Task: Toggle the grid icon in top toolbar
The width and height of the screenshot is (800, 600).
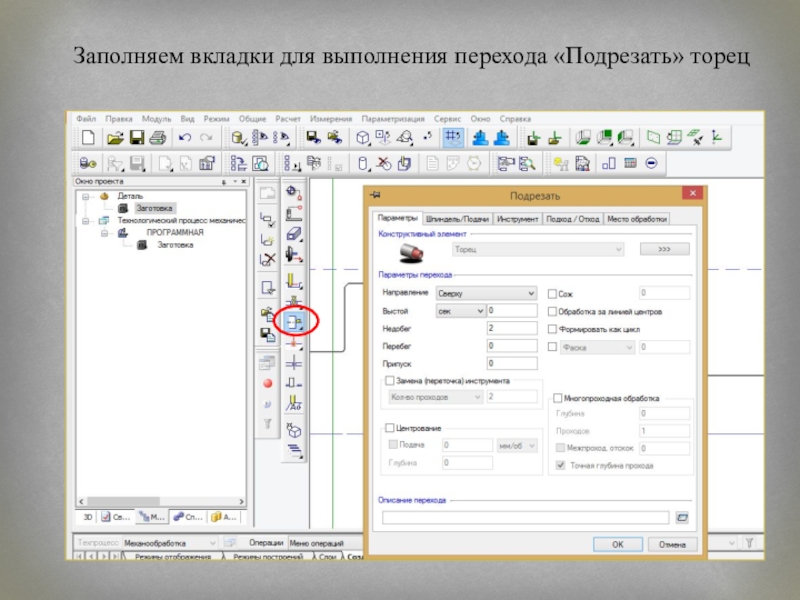Action: point(453,137)
